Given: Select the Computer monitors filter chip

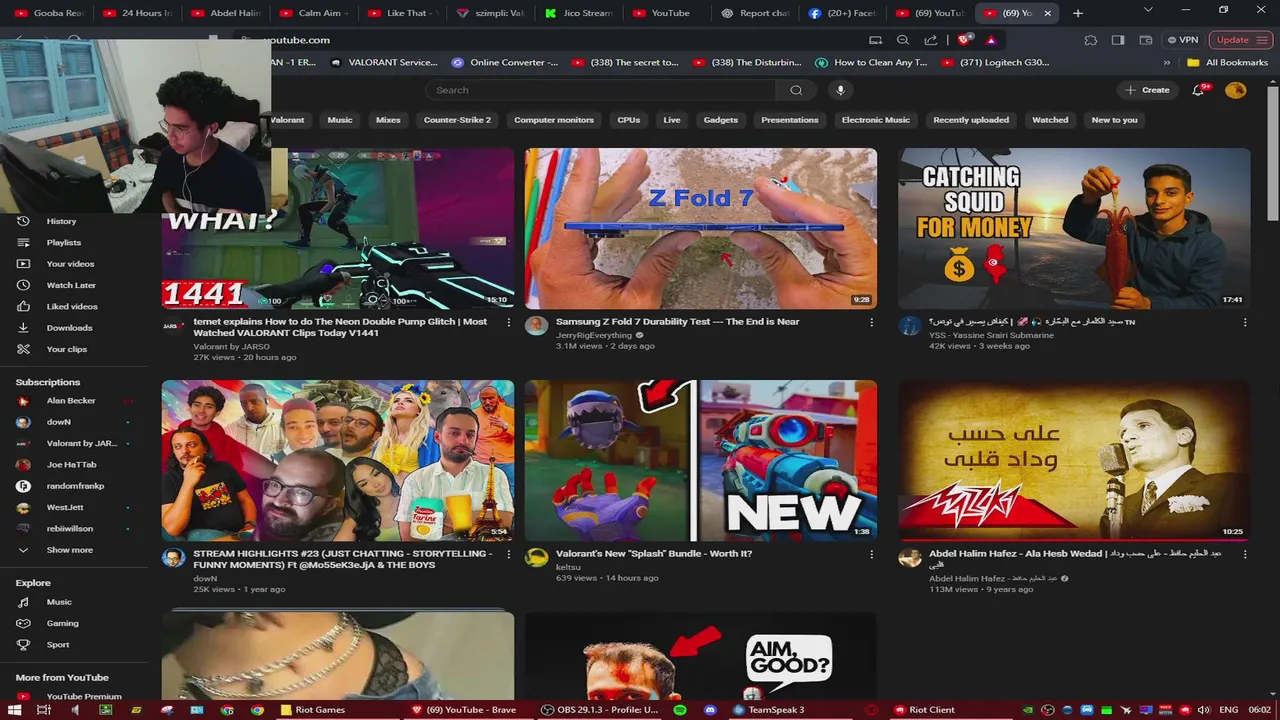Looking at the screenshot, I should [x=554, y=120].
